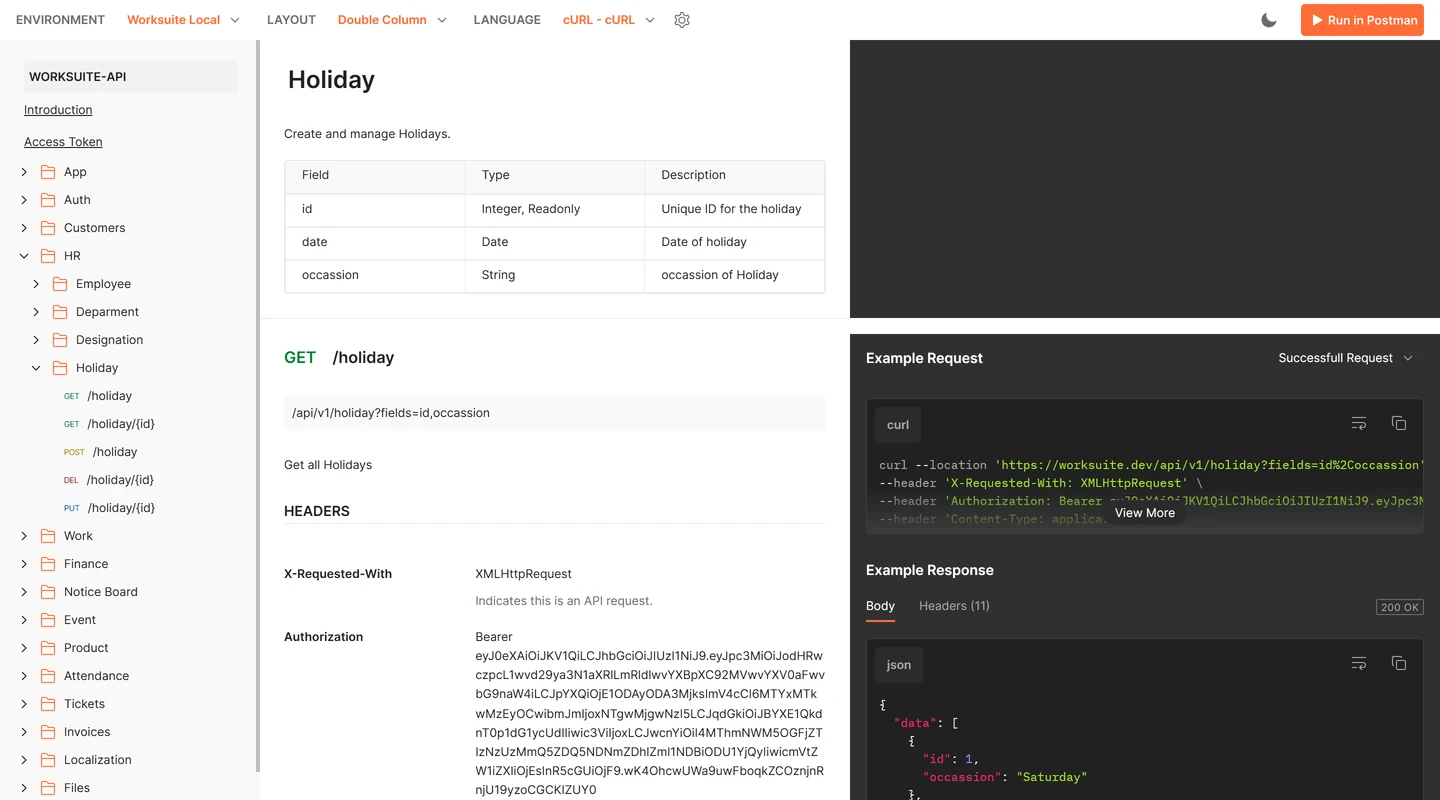
Task: Open the settings gear in top bar
Action: tap(682, 20)
